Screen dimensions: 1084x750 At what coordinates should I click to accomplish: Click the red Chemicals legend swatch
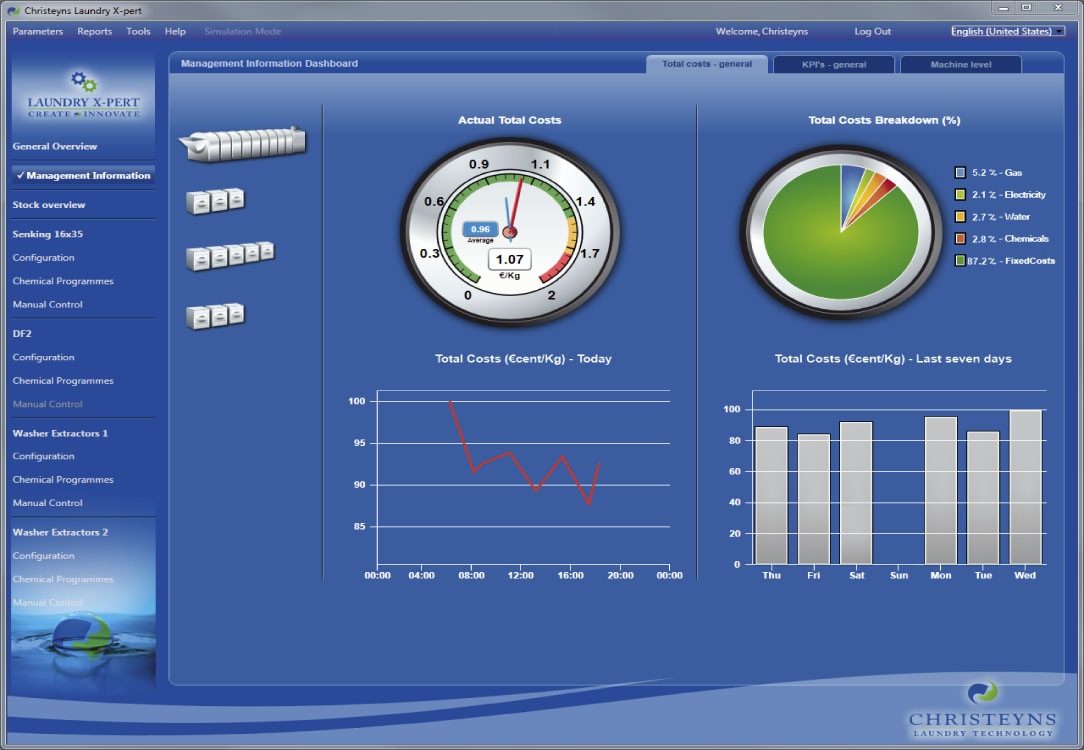coord(960,238)
